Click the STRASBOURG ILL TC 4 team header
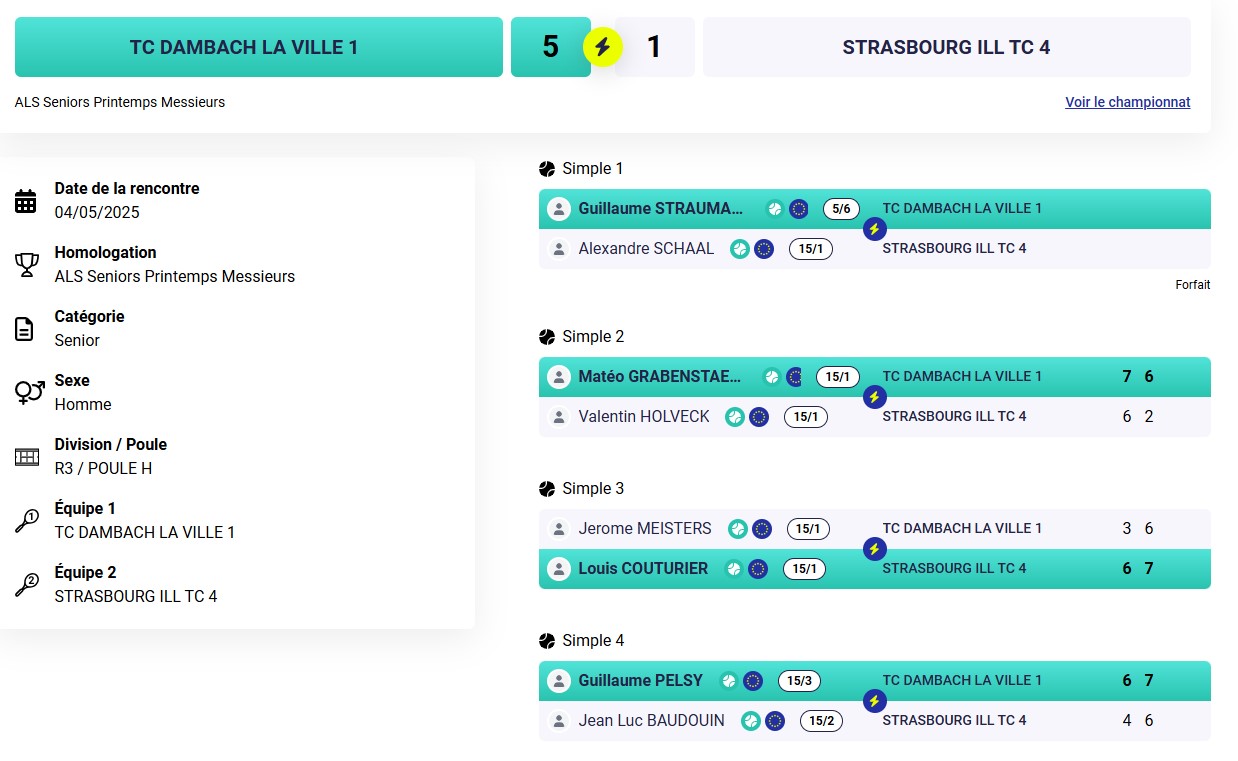 (x=946, y=47)
